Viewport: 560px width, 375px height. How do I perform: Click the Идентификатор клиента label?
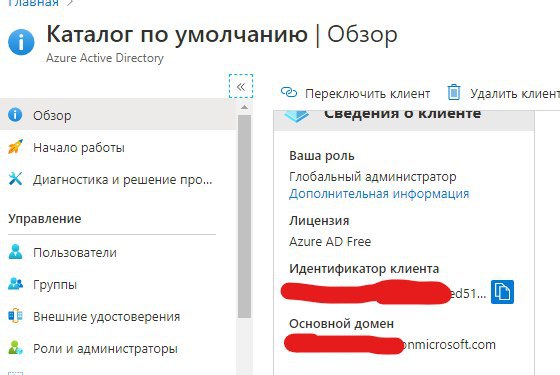tap(364, 269)
